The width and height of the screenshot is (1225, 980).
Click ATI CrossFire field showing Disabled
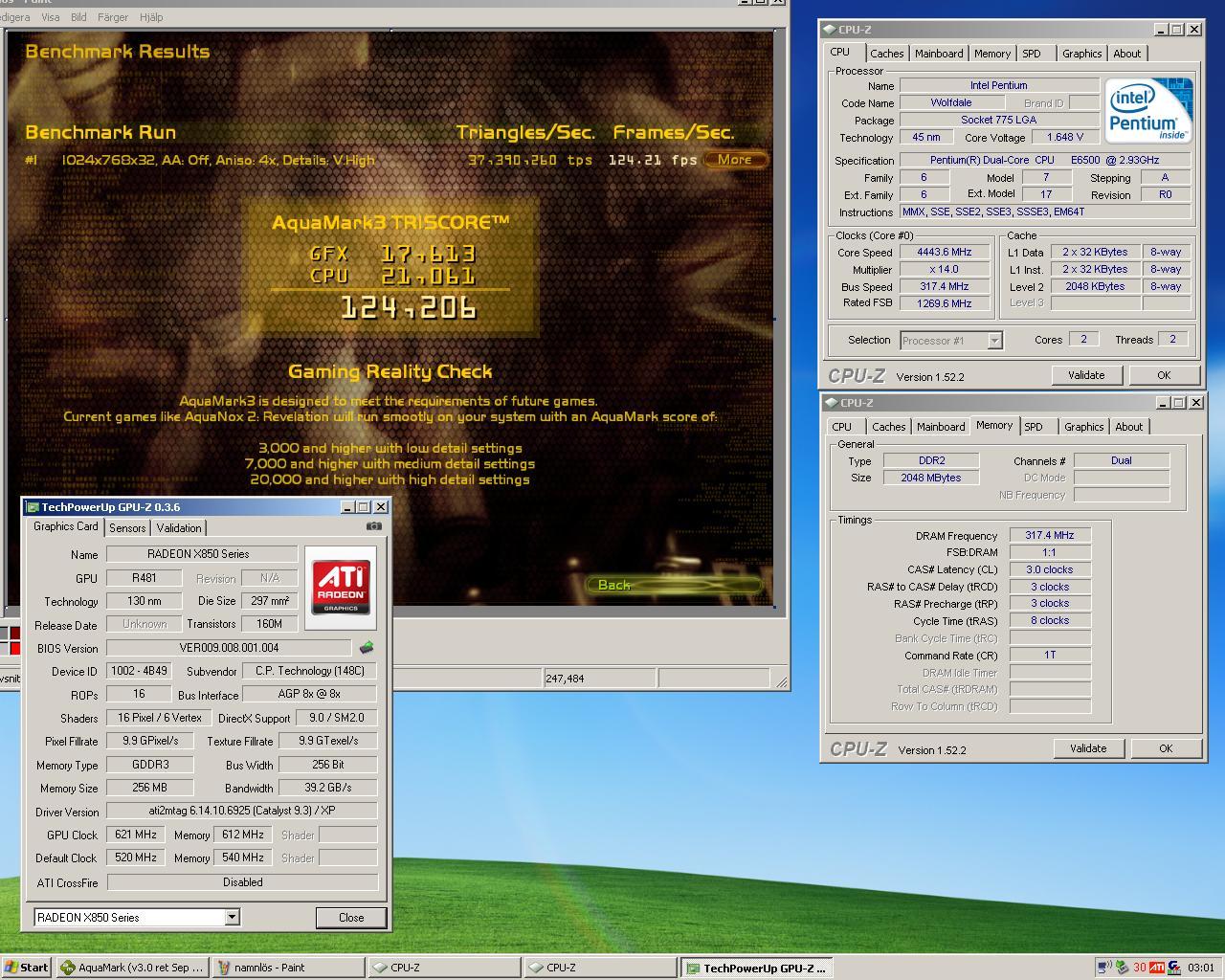241,882
